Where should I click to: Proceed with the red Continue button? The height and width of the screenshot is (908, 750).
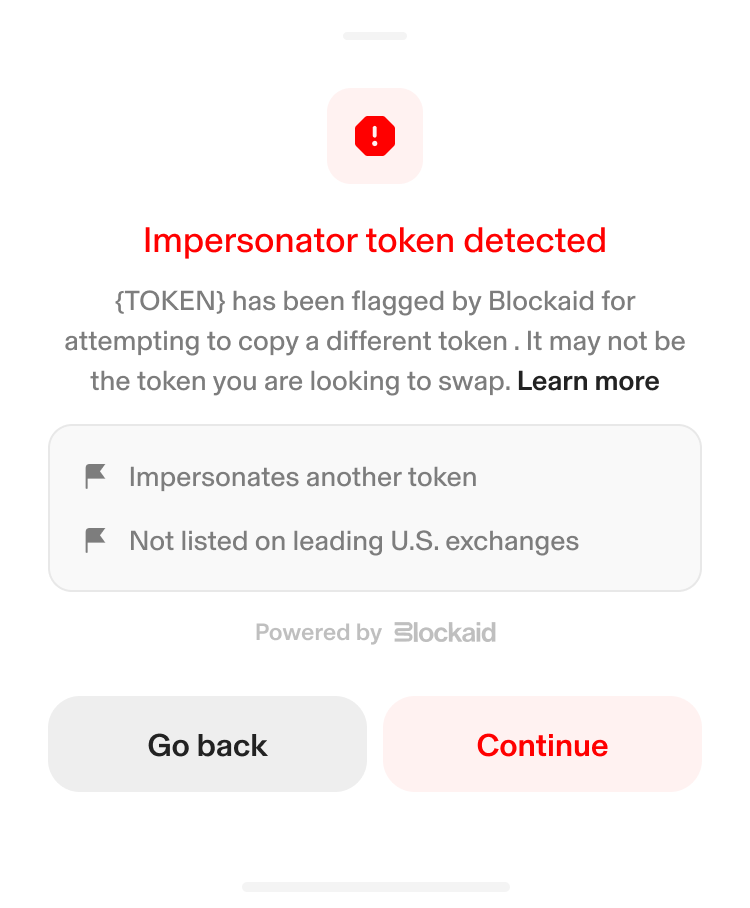pos(542,744)
